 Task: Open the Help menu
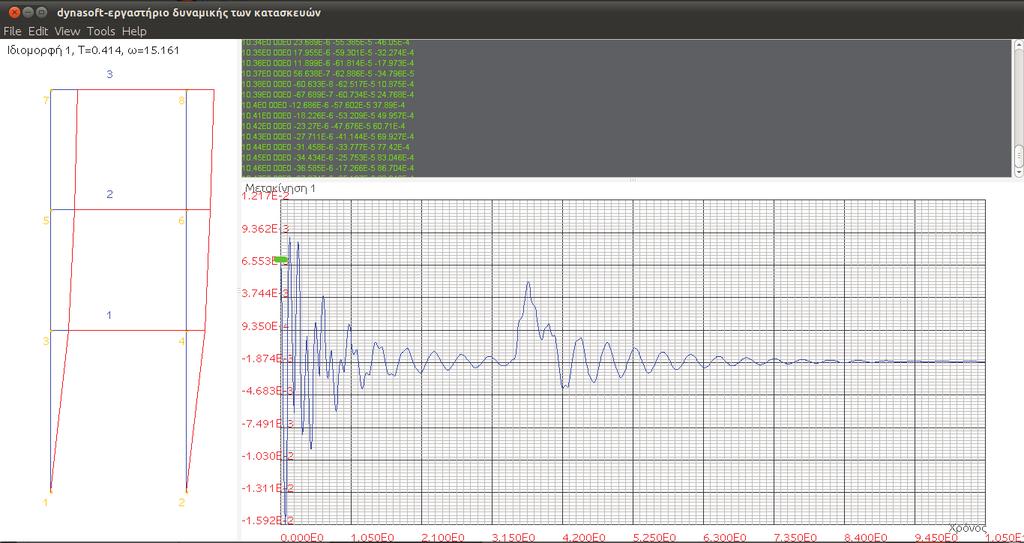pyautogui.click(x=135, y=31)
